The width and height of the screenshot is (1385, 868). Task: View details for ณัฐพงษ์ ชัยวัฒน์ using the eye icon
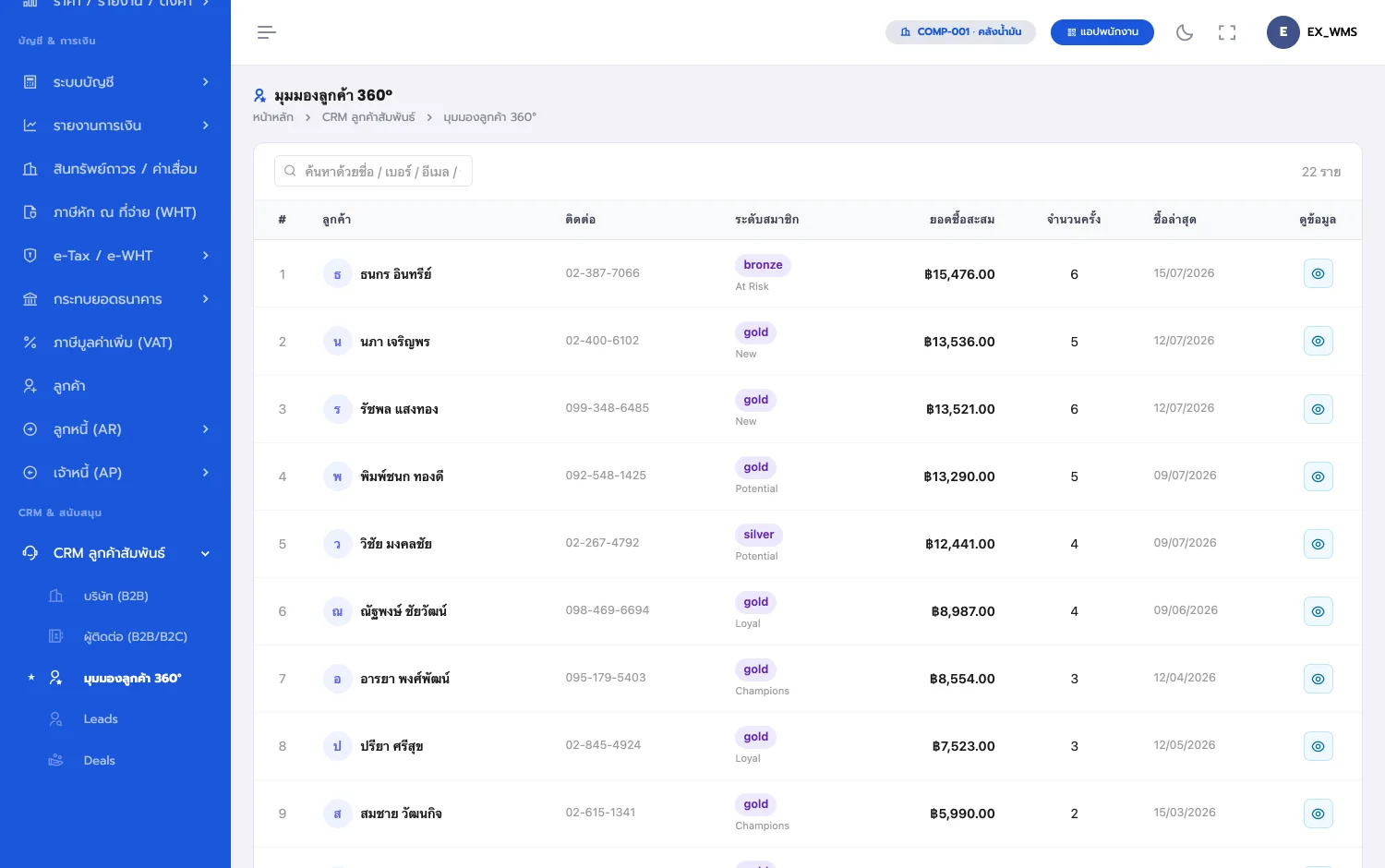point(1319,611)
